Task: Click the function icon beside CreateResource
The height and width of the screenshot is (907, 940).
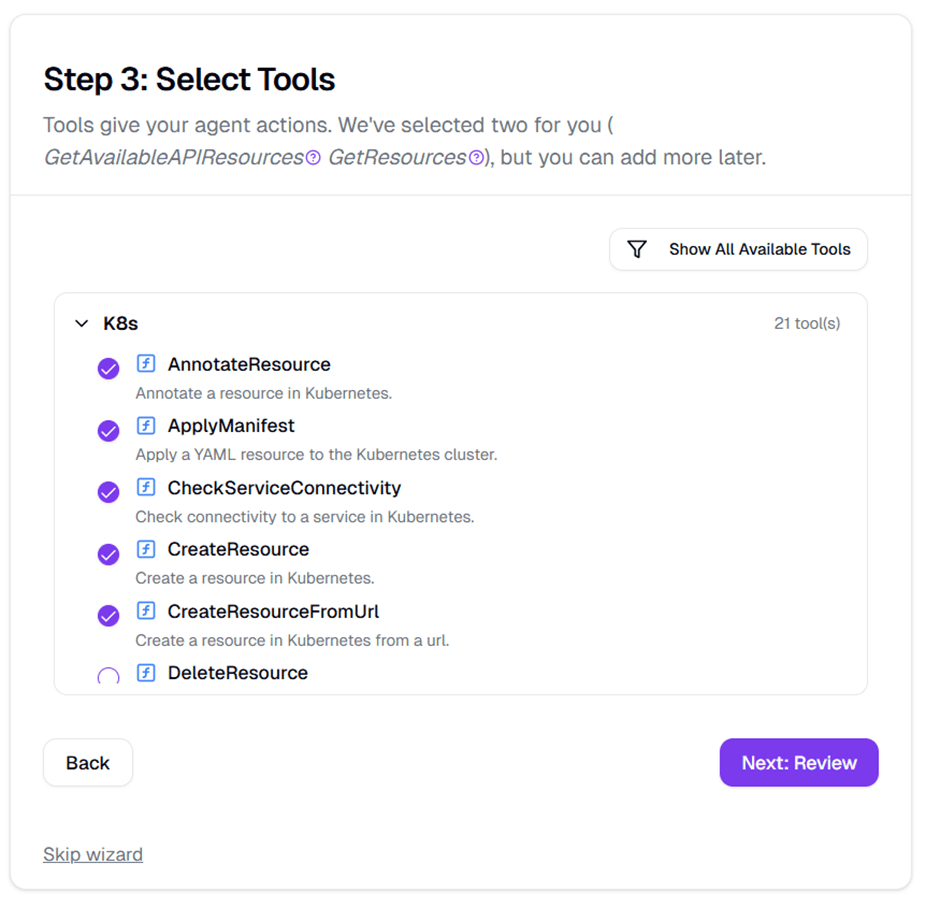Action: coord(146,549)
